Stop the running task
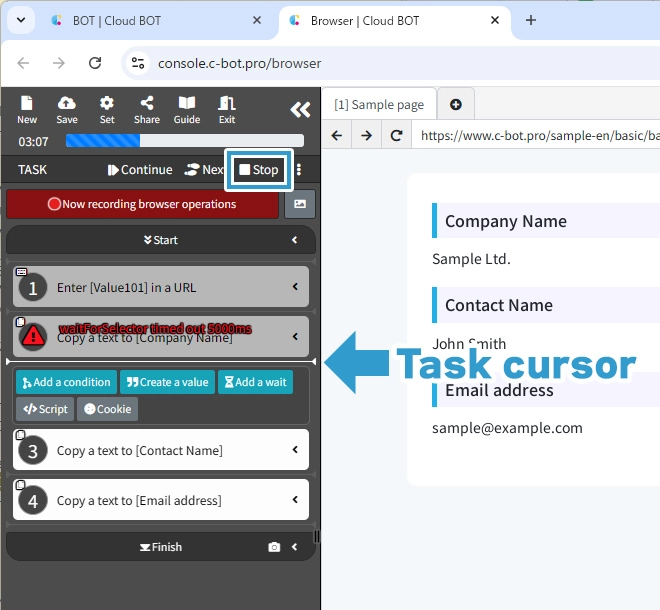660x610 pixels. (259, 170)
